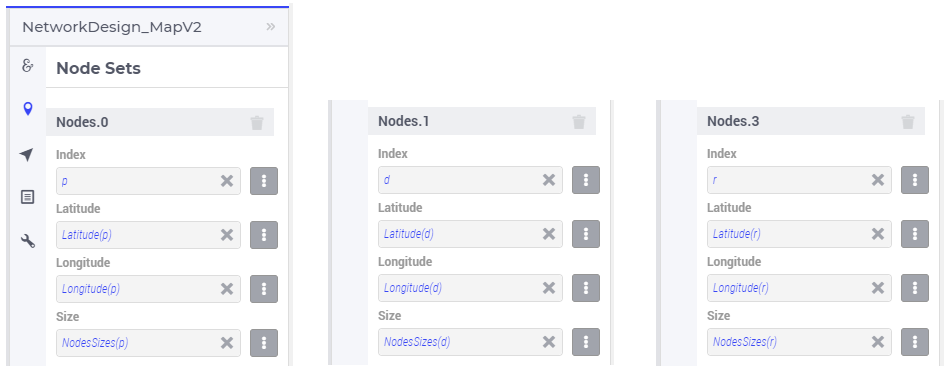
Task: Clear the NodesSizes(r) field in Nodes.3
Action: point(878,342)
